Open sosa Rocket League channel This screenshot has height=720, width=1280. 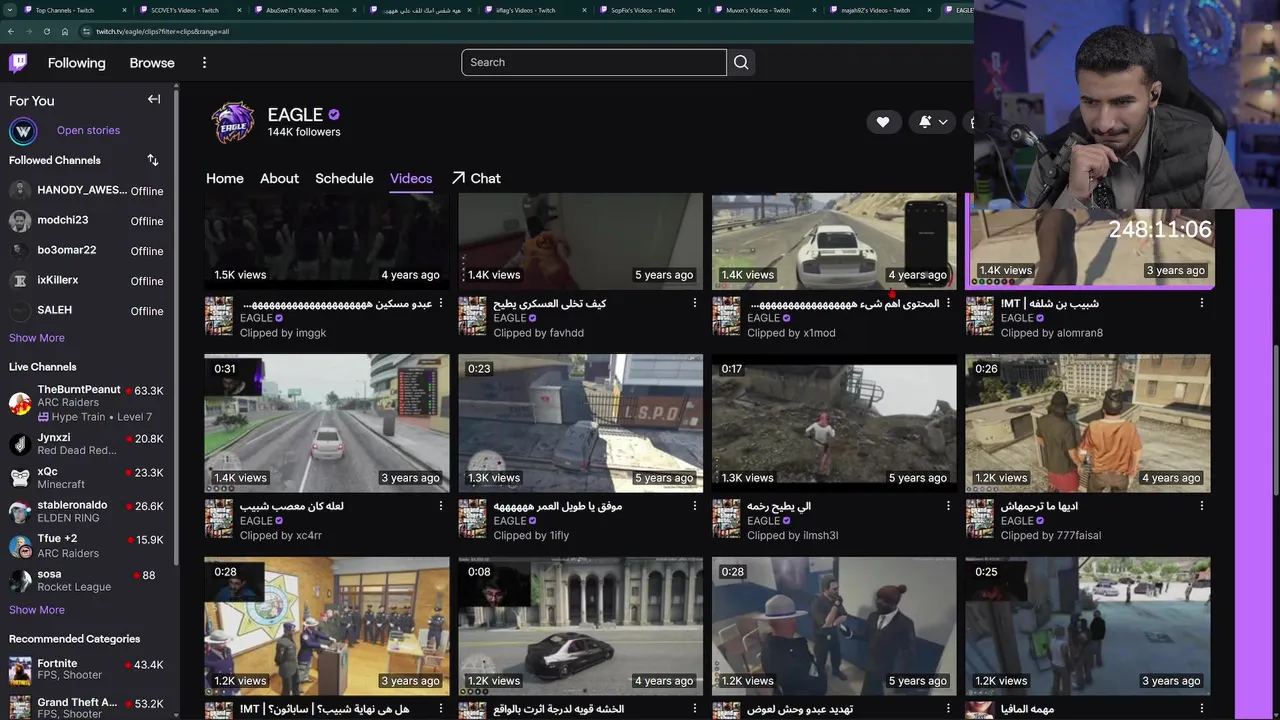(88, 581)
